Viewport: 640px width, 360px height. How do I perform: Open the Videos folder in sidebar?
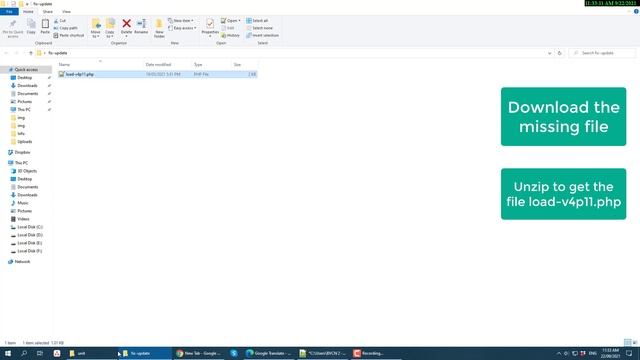(23, 219)
